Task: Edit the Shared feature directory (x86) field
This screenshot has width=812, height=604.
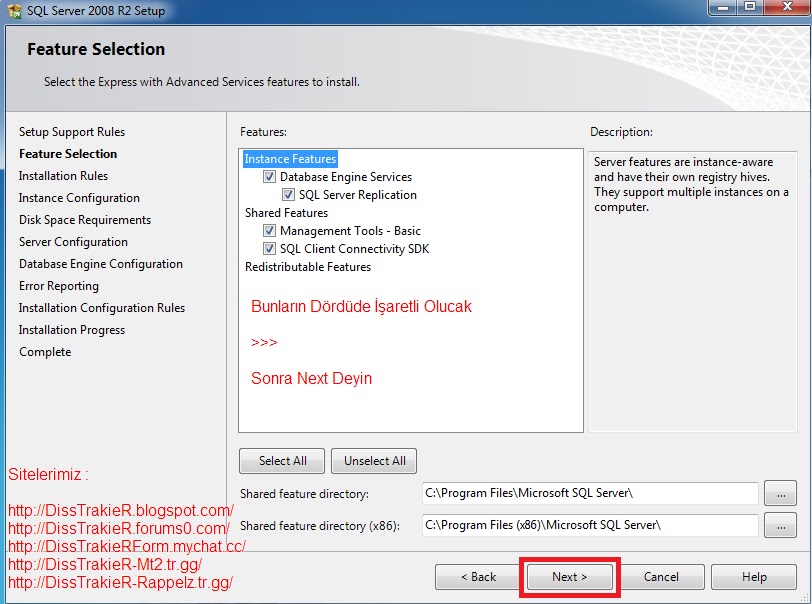Action: (x=590, y=525)
